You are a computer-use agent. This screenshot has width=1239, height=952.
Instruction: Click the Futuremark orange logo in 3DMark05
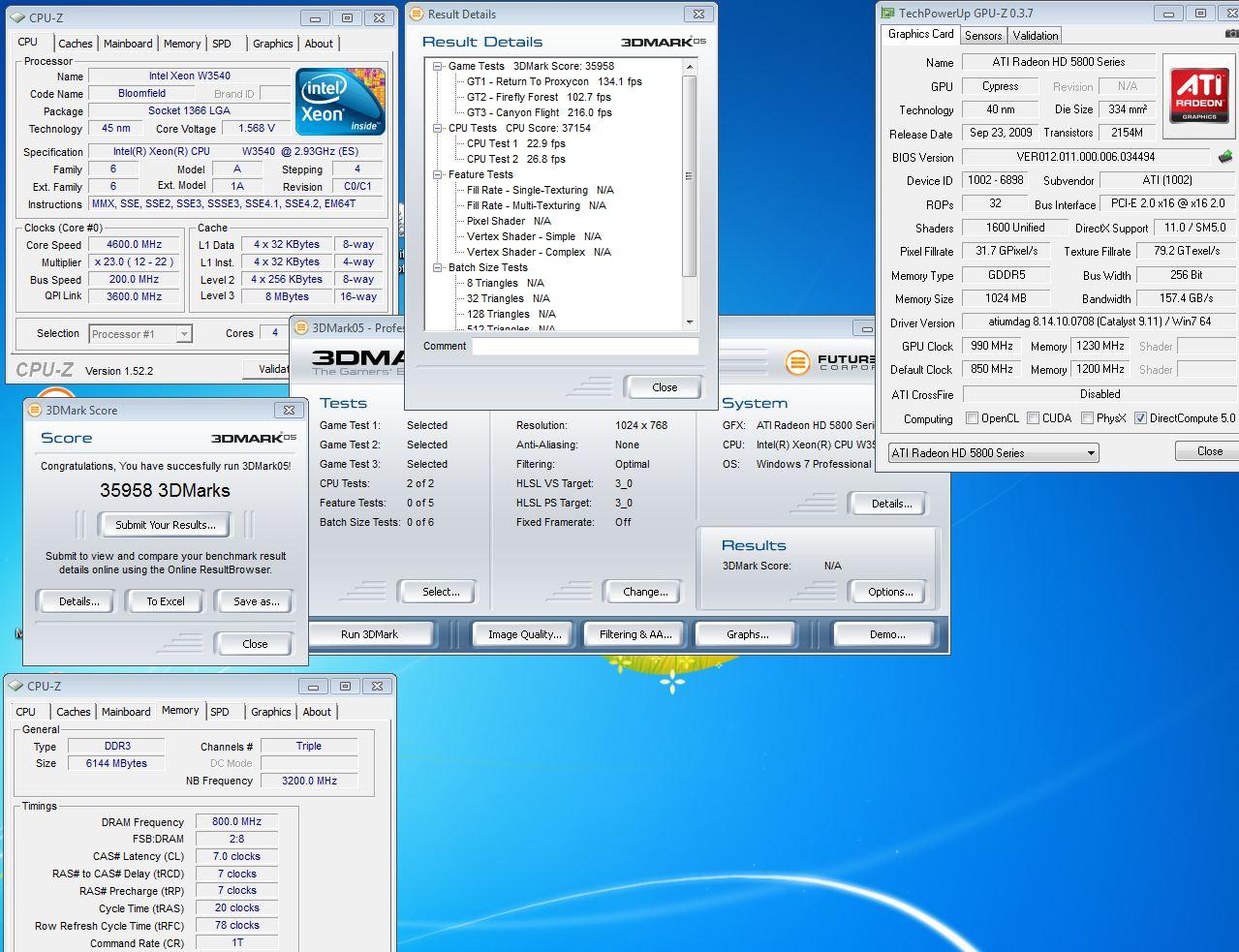coord(797,362)
